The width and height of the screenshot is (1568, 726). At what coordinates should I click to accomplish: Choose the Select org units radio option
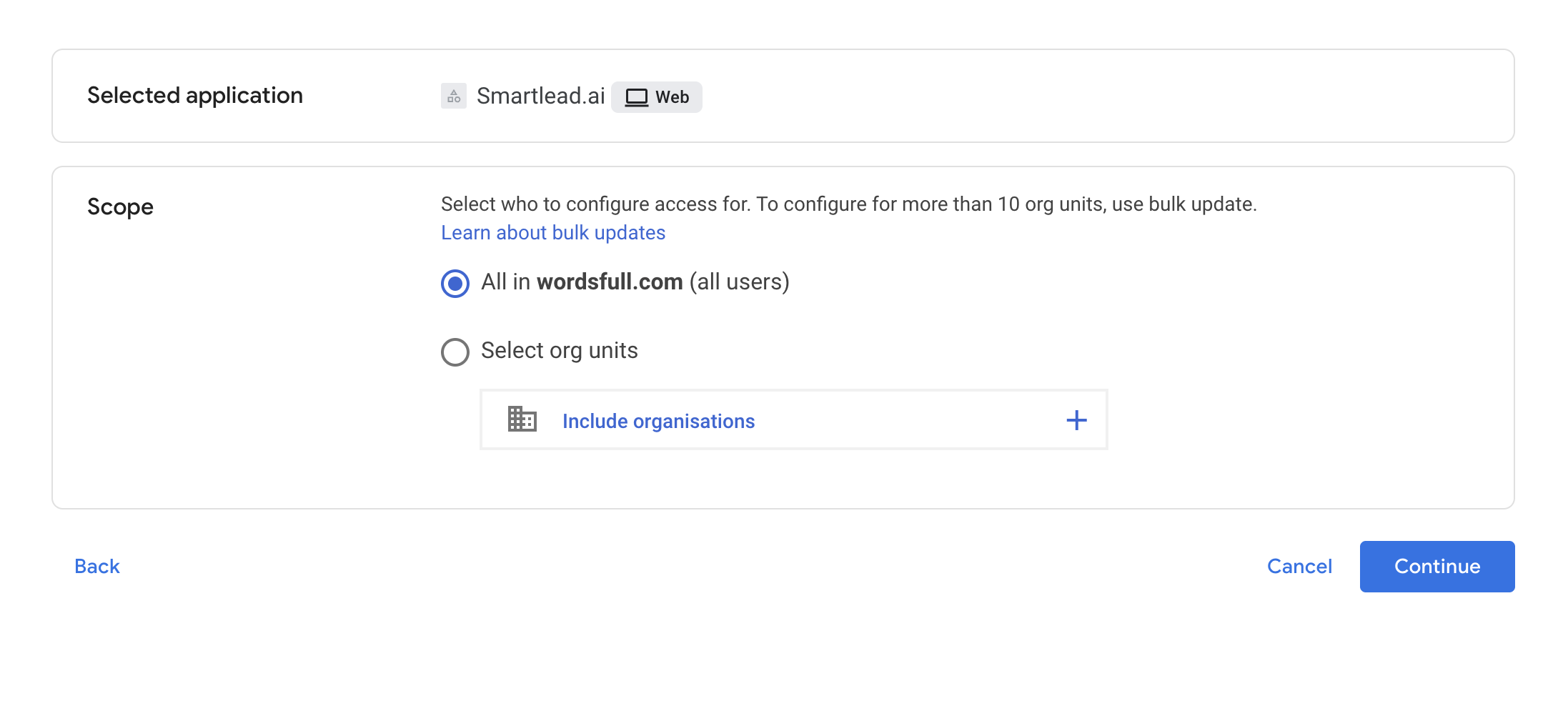pyautogui.click(x=455, y=352)
